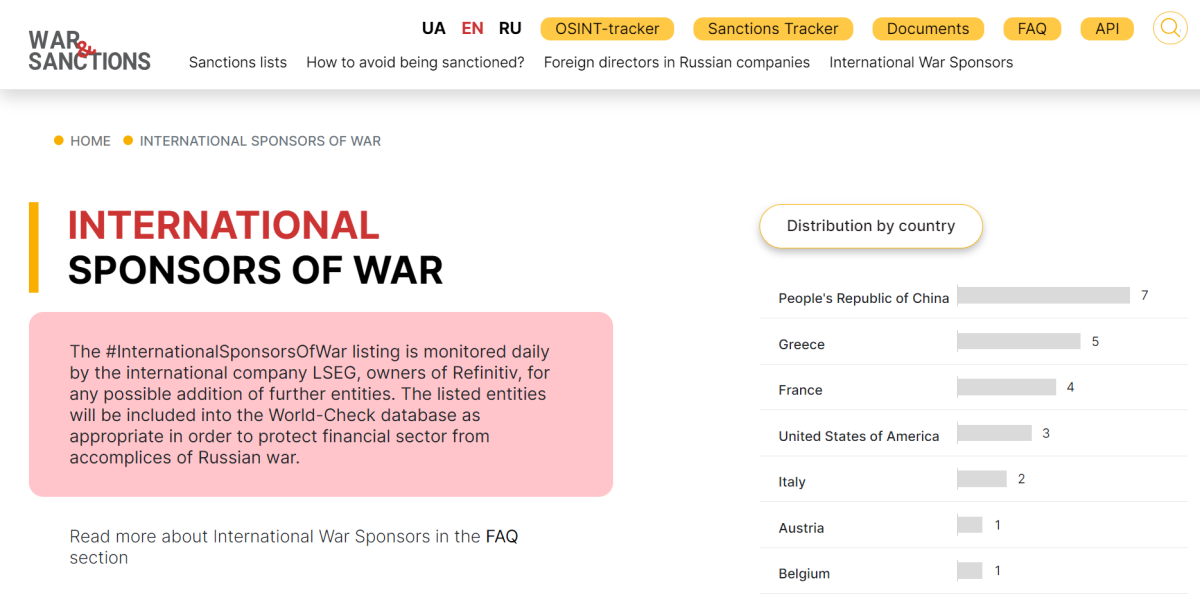Image resolution: width=1200 pixels, height=595 pixels.
Task: Open the Sanctions lists menu item
Action: (237, 62)
